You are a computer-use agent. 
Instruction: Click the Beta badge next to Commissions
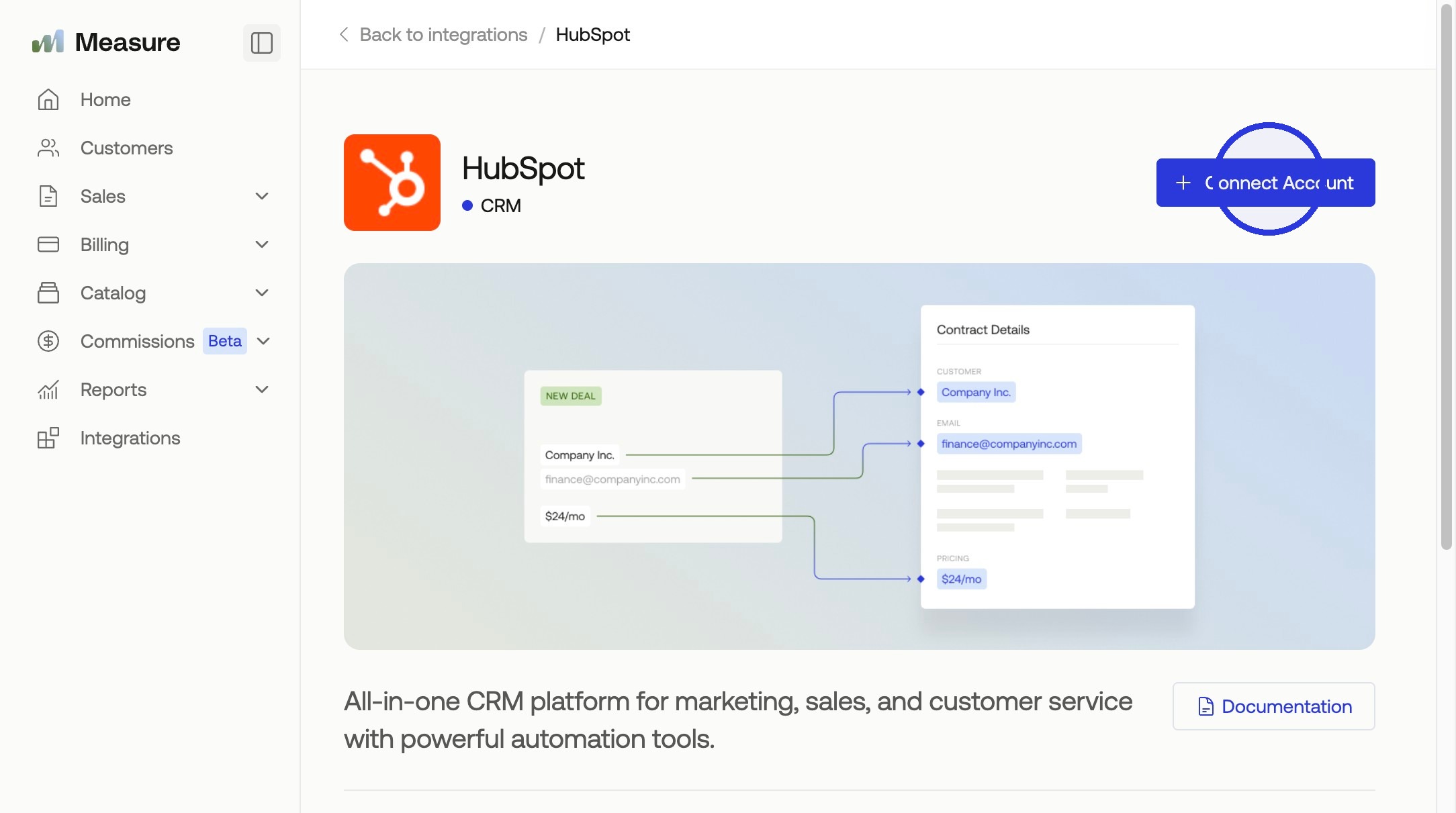click(224, 341)
